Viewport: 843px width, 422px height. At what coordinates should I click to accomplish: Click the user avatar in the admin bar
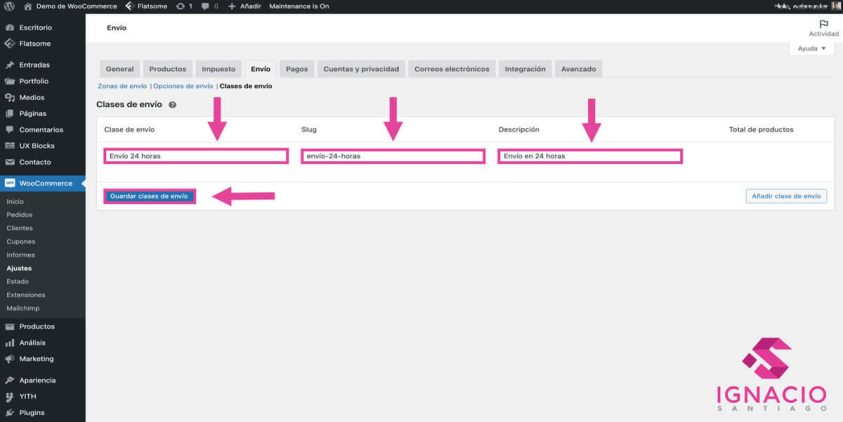pyautogui.click(x=836, y=6)
